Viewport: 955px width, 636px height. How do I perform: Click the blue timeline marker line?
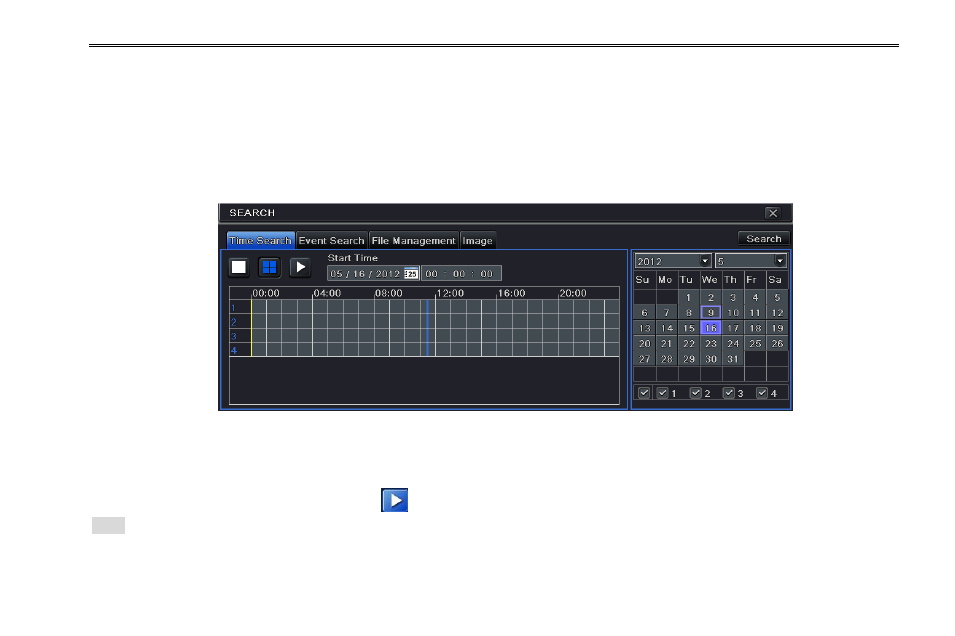(x=428, y=328)
